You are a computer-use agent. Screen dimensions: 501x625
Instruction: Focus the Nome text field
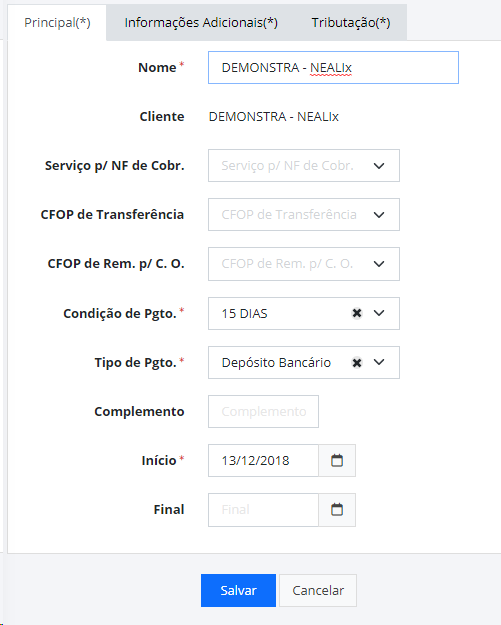click(333, 67)
